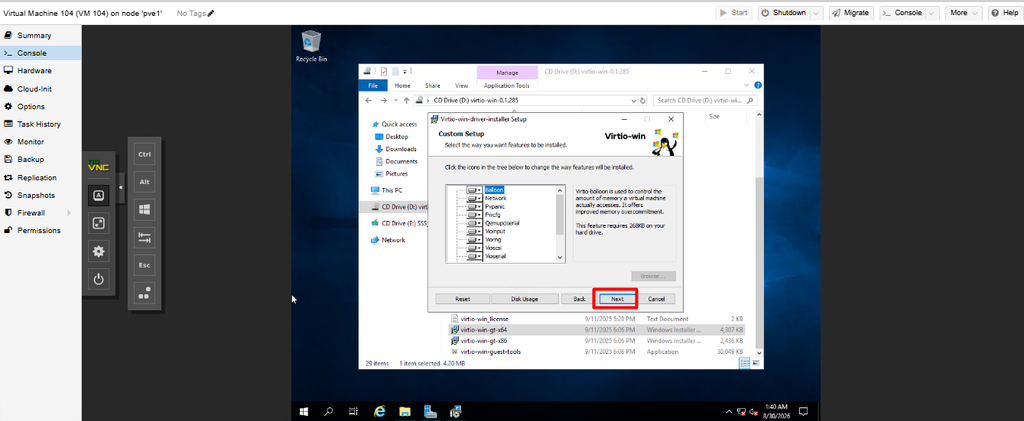
Task: Open Snapshots in Proxmox sidebar
Action: (x=40, y=195)
